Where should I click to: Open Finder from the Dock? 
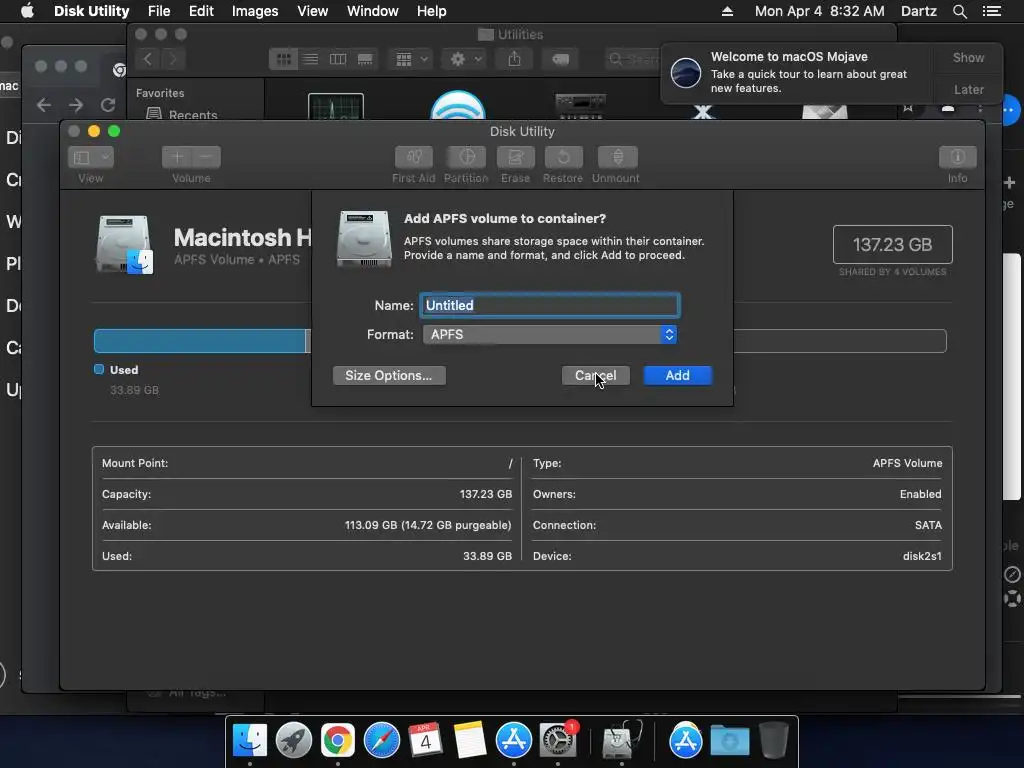(x=250, y=741)
